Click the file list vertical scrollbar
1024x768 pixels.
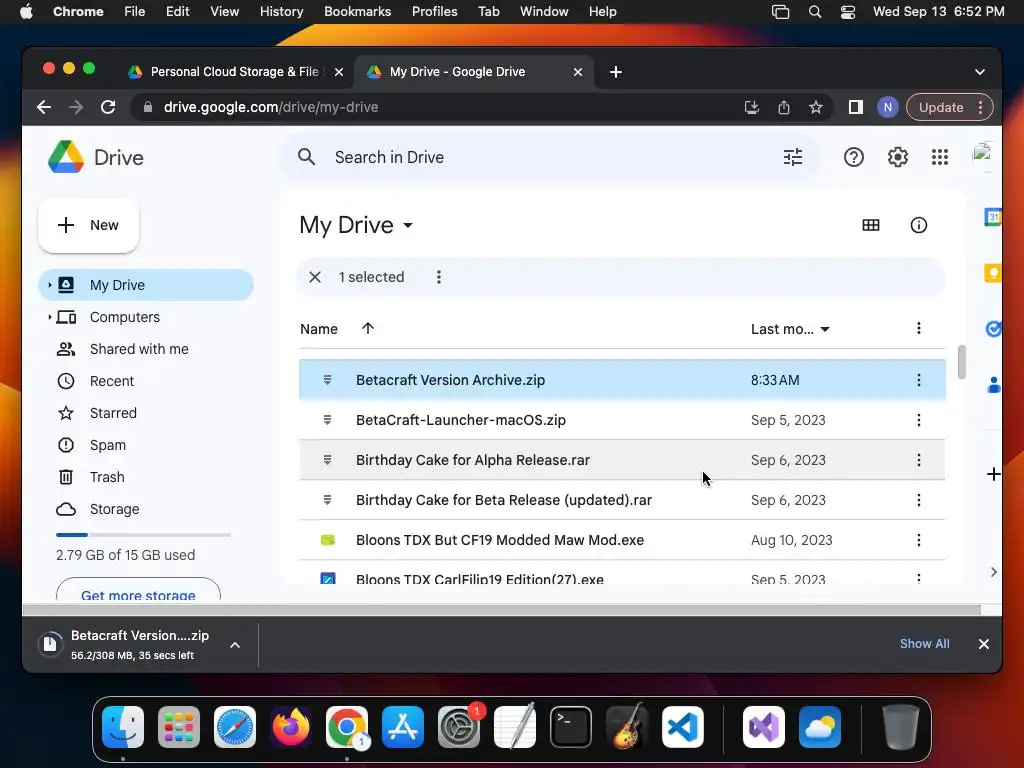pyautogui.click(x=961, y=362)
